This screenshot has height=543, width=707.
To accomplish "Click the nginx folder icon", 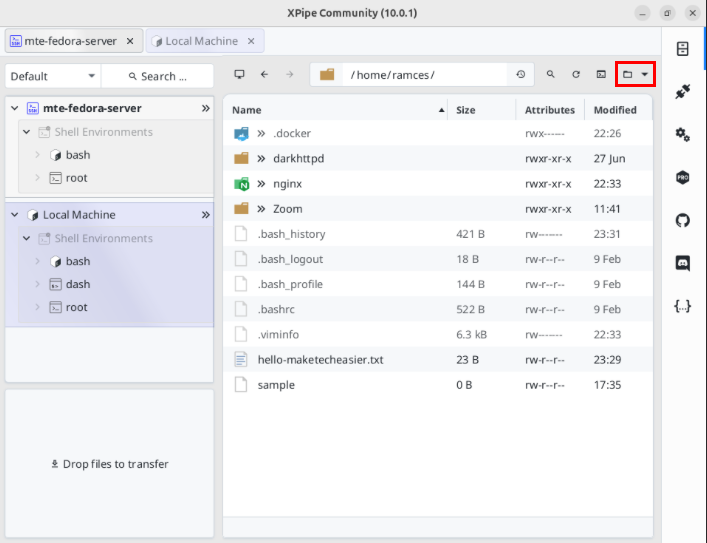I will [241, 184].
